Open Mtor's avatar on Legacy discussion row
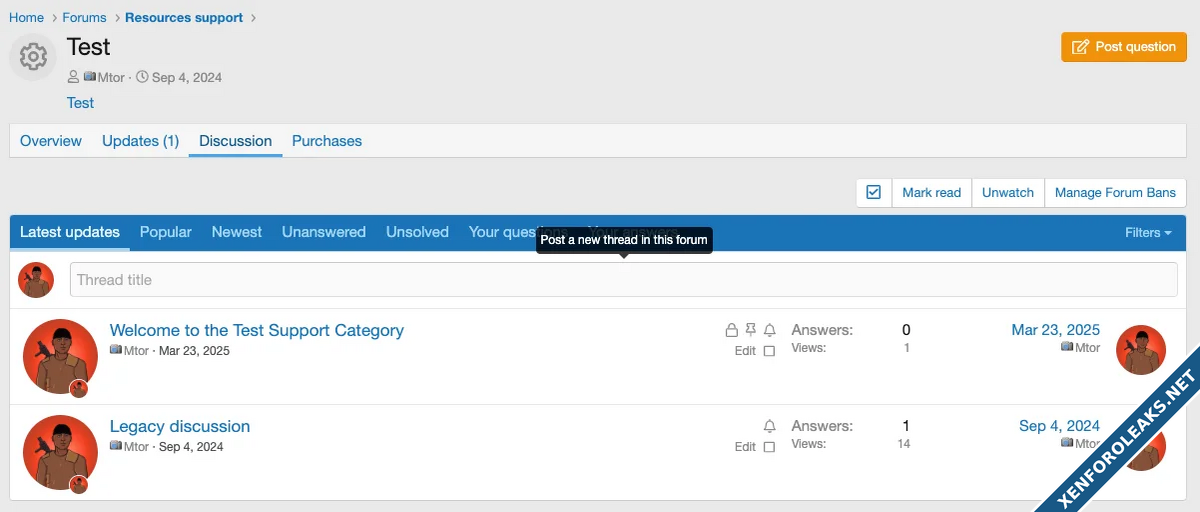Image resolution: width=1200 pixels, height=512 pixels. pos(60,452)
